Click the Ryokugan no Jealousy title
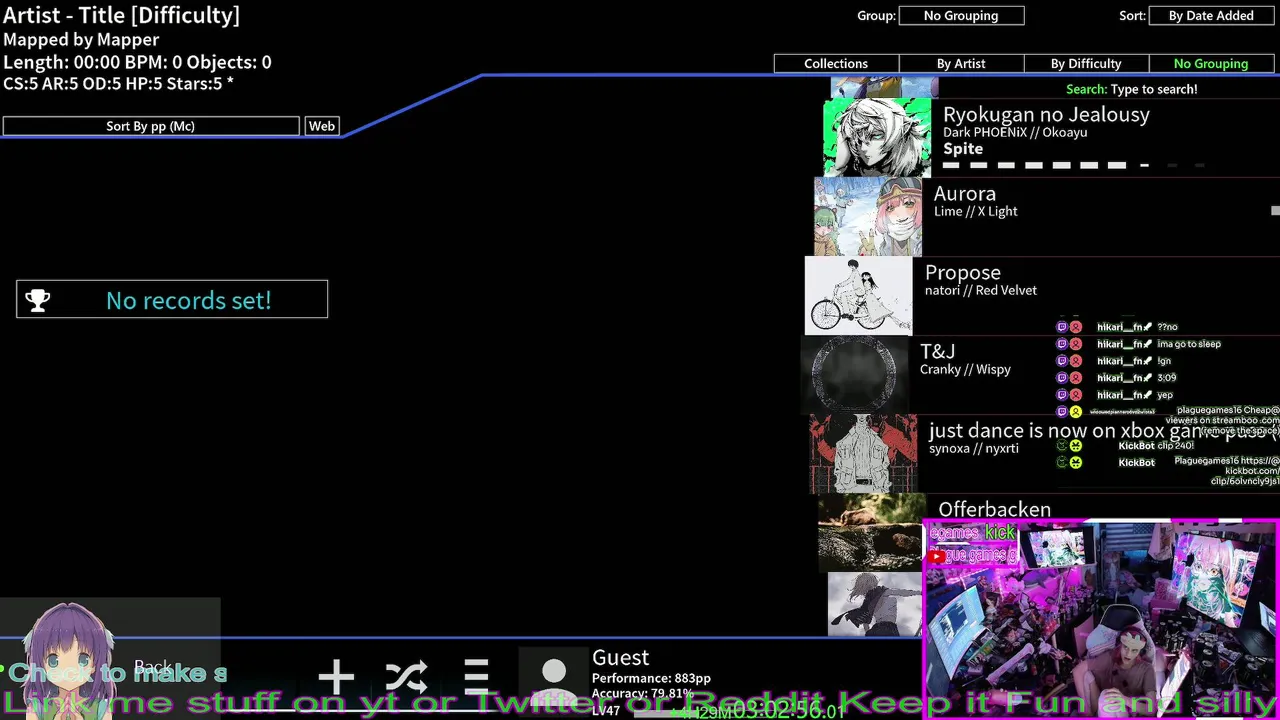 click(1046, 115)
